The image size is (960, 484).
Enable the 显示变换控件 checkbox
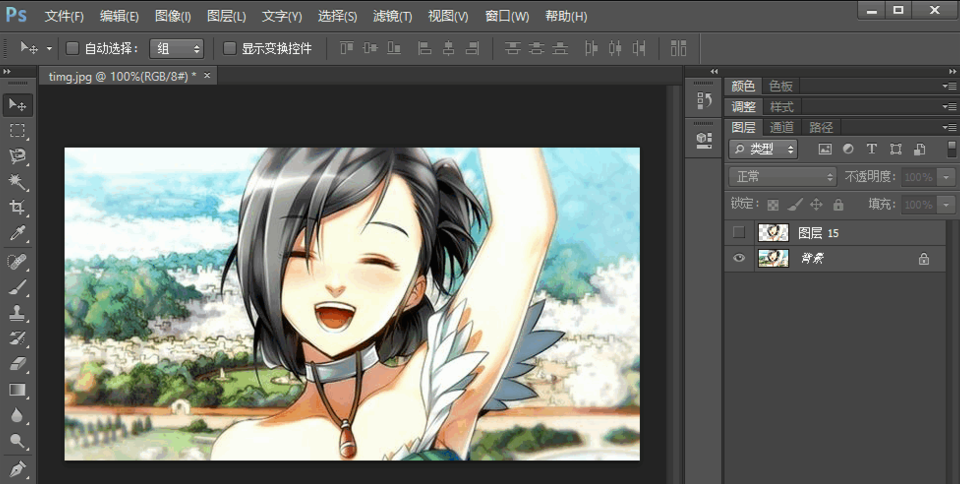point(229,48)
